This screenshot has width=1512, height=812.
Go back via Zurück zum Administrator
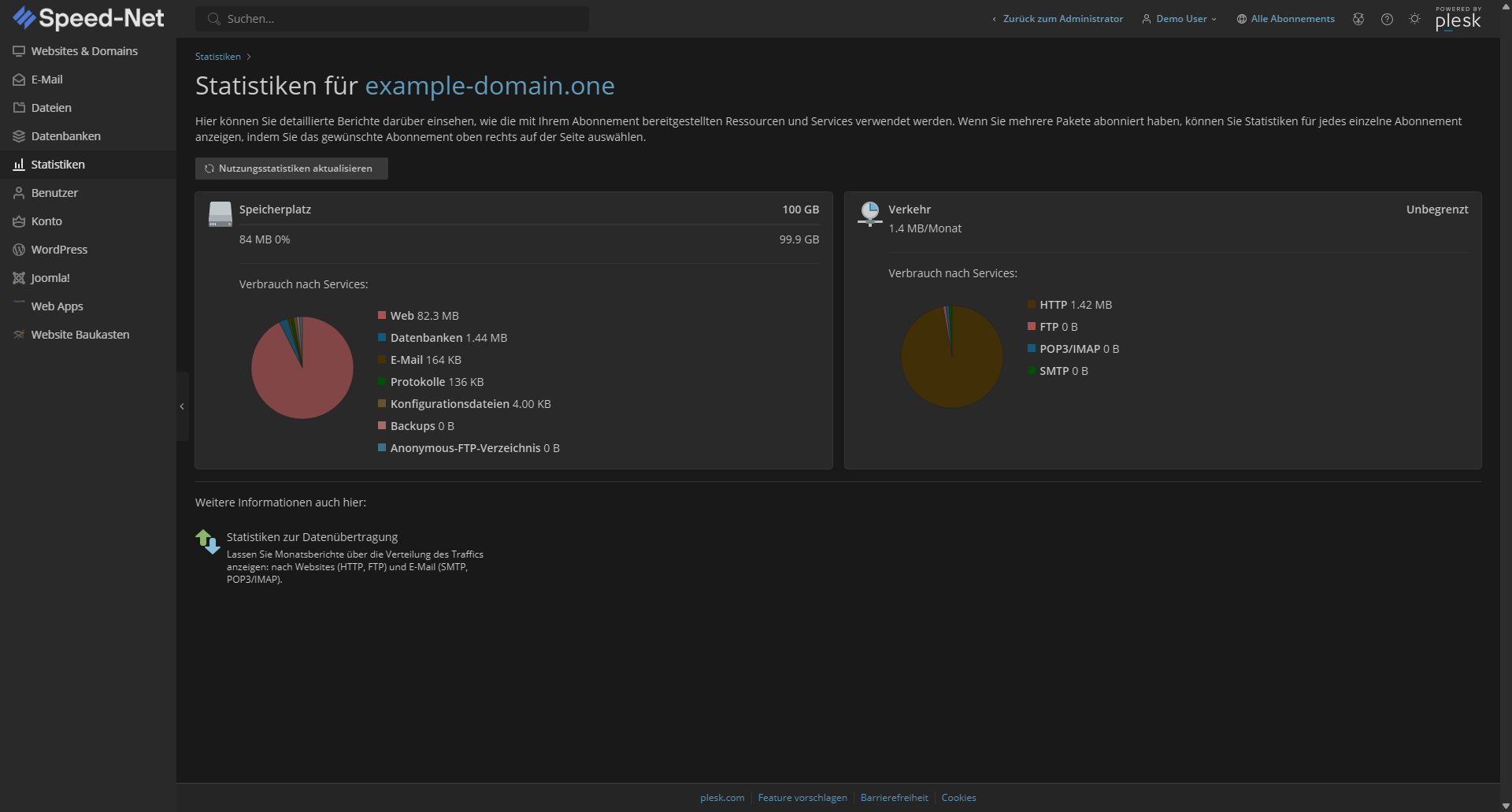click(x=1058, y=19)
